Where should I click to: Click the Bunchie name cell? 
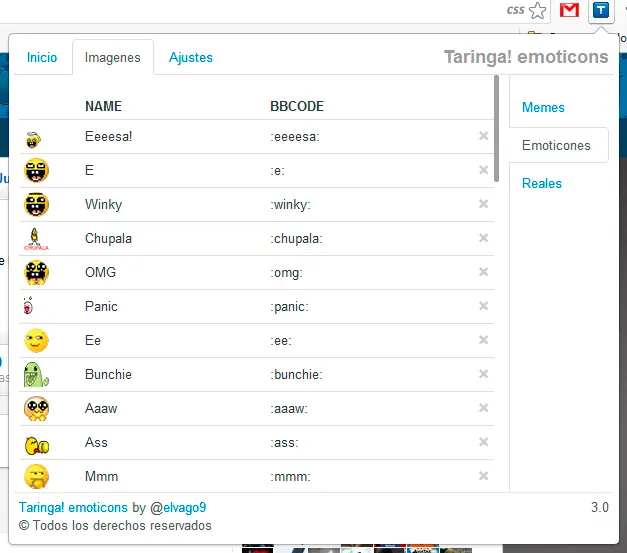pos(108,375)
